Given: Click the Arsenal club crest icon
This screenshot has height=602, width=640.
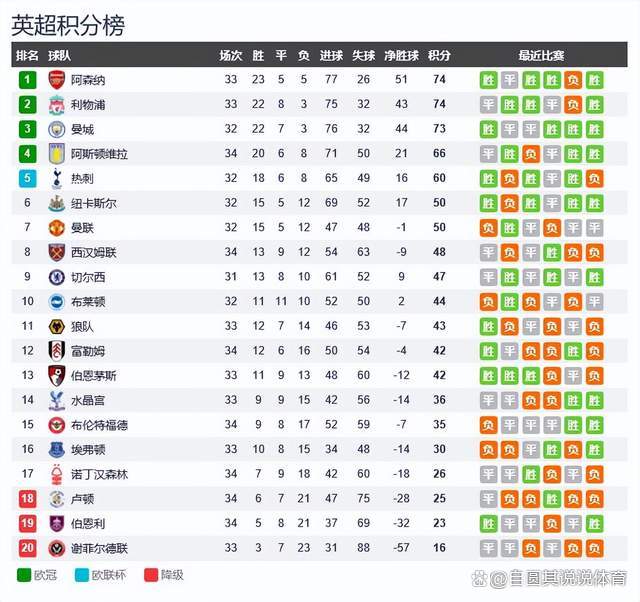Looking at the screenshot, I should [x=57, y=80].
